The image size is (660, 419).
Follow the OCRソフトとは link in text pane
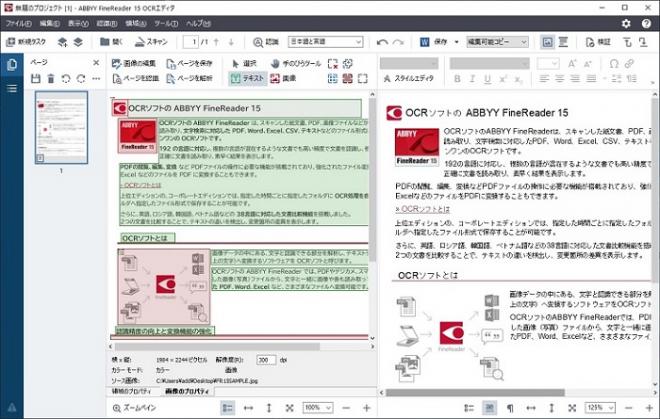[x=423, y=209]
